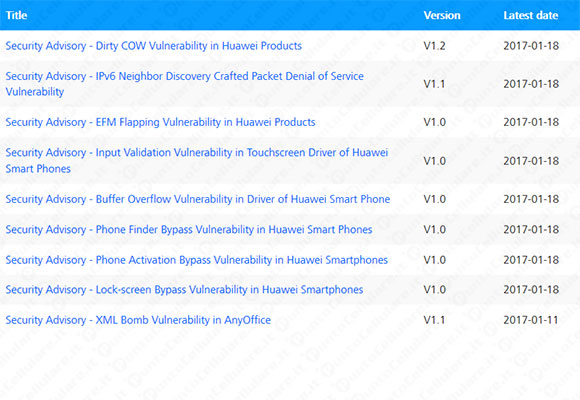Viewport: 580px width, 400px height.
Task: Select date 2017-01-18 in EFM Flapping row
Action: click(531, 122)
